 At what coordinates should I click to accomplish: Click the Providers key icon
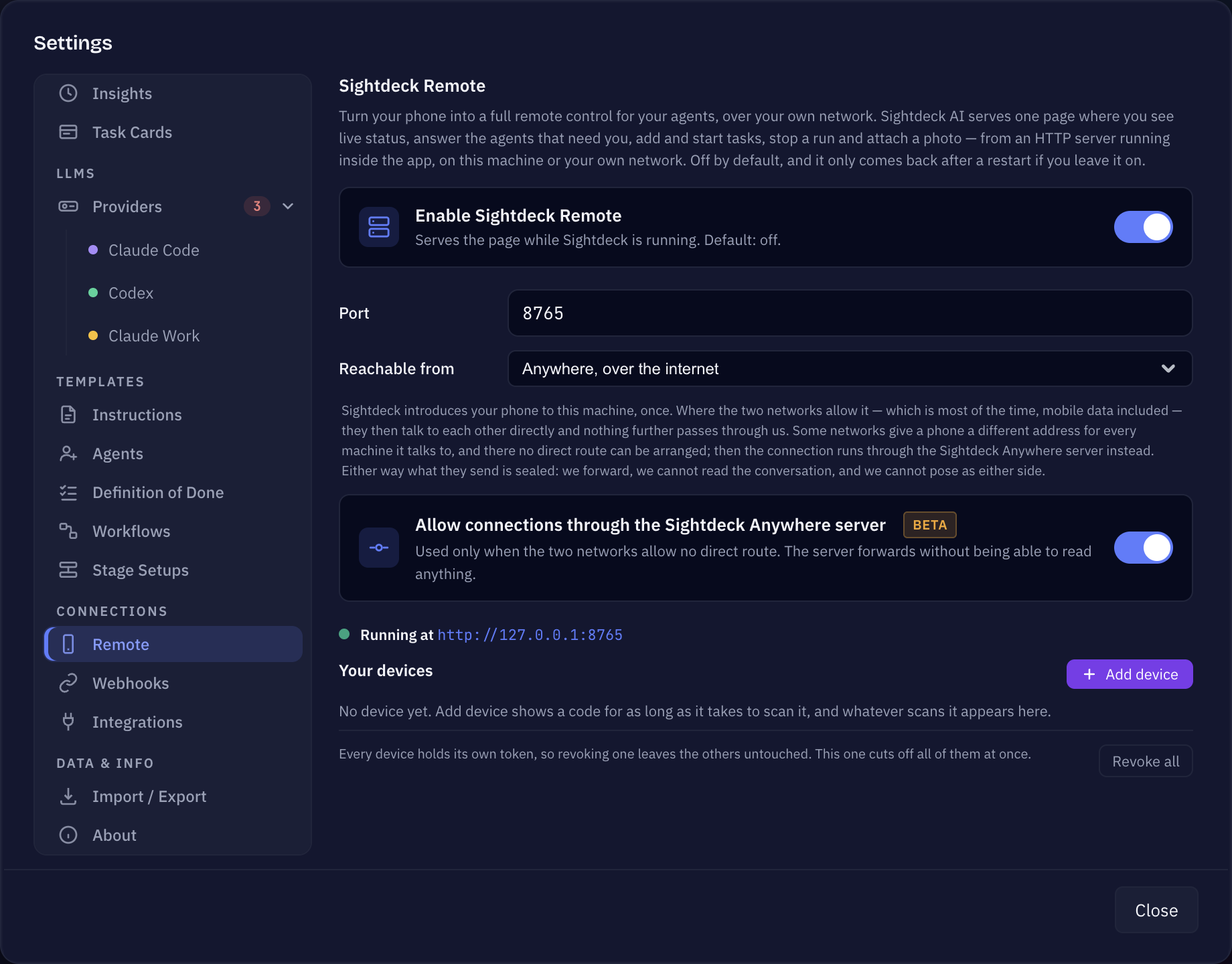coord(68,206)
